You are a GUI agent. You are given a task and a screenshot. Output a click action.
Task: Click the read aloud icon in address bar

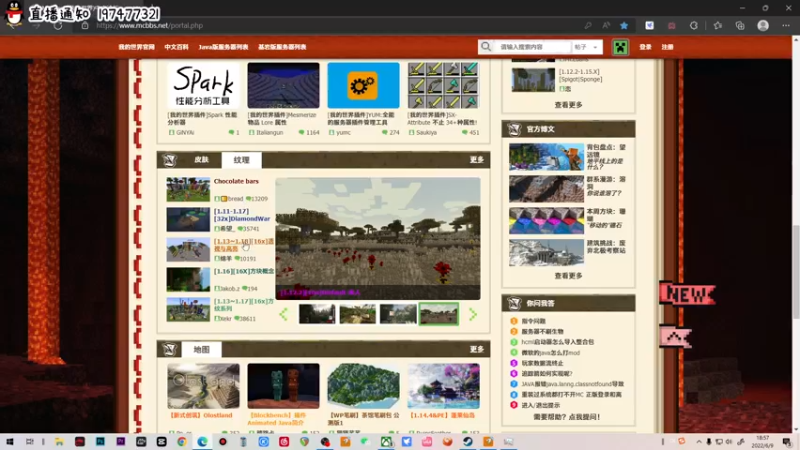[606, 26]
